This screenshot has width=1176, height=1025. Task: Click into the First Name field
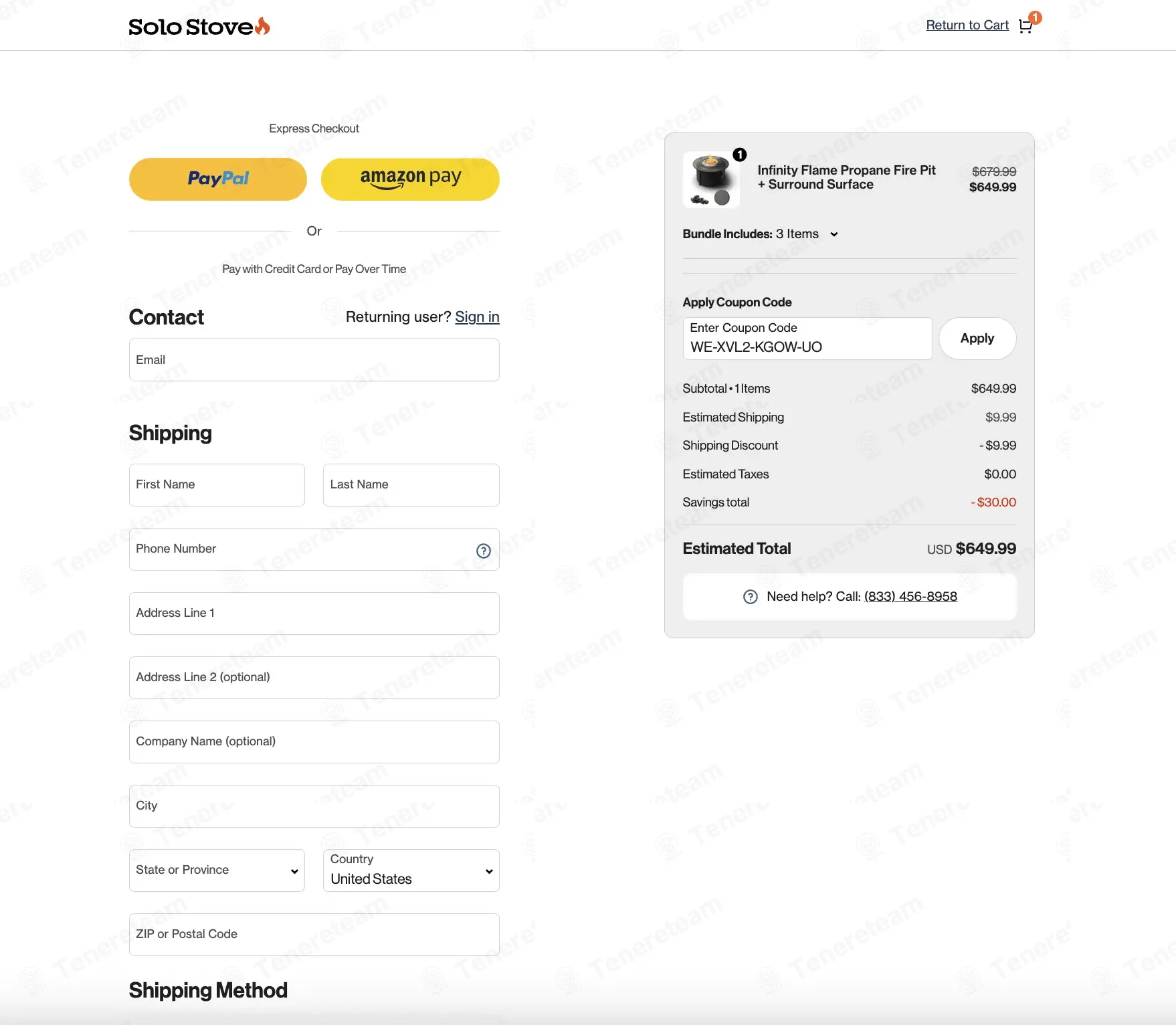pyautogui.click(x=217, y=485)
